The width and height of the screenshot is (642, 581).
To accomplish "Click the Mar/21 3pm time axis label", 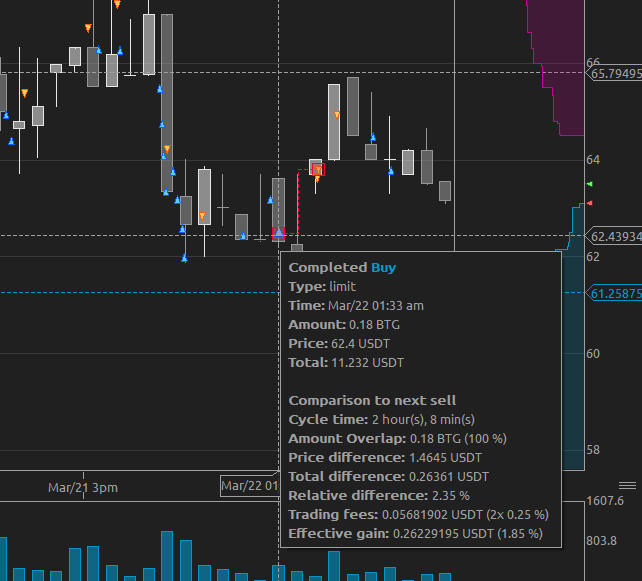I will [83, 487].
